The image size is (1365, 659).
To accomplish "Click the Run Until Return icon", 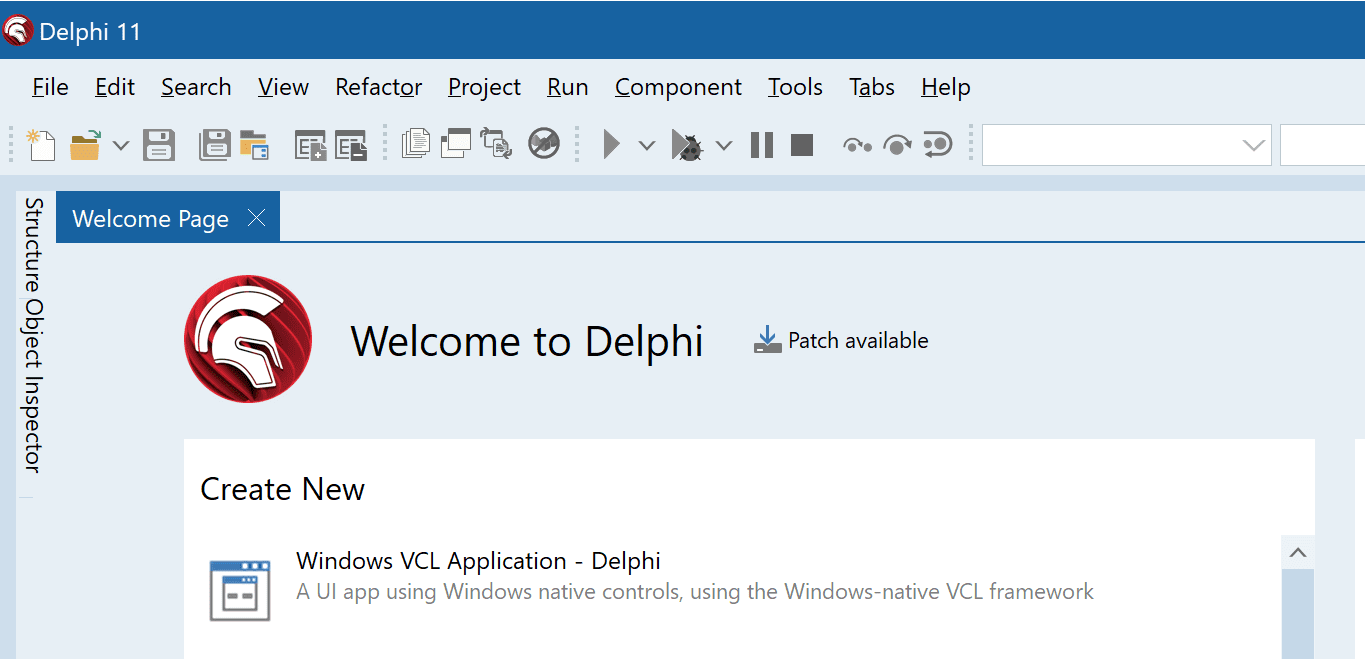I will pos(937,145).
